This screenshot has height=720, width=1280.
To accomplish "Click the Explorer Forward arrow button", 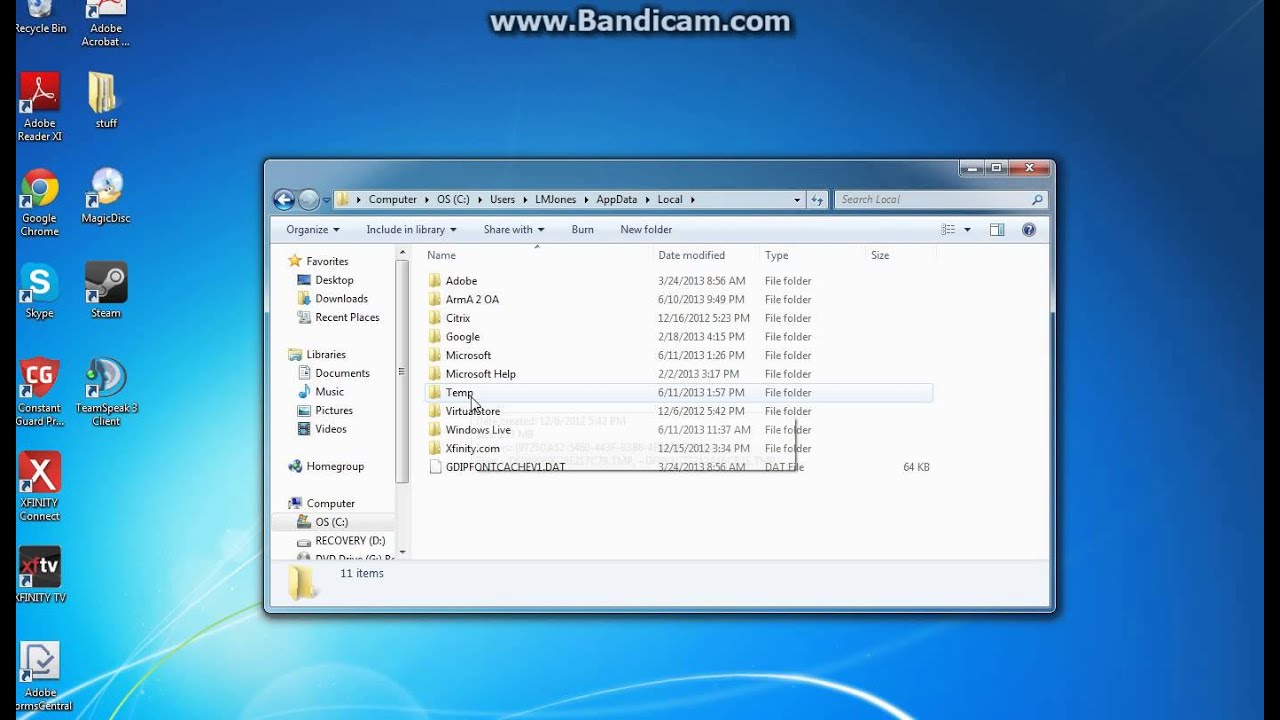I will (309, 199).
